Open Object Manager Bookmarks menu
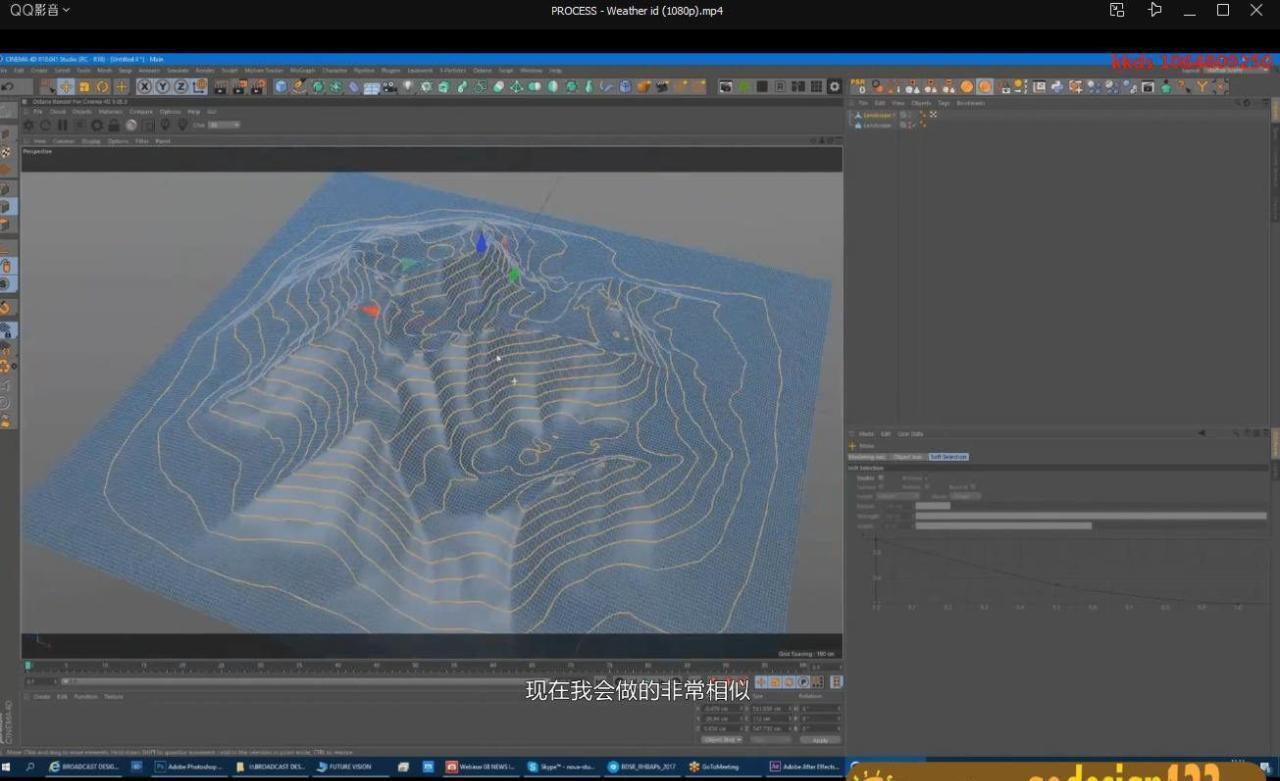 [971, 103]
